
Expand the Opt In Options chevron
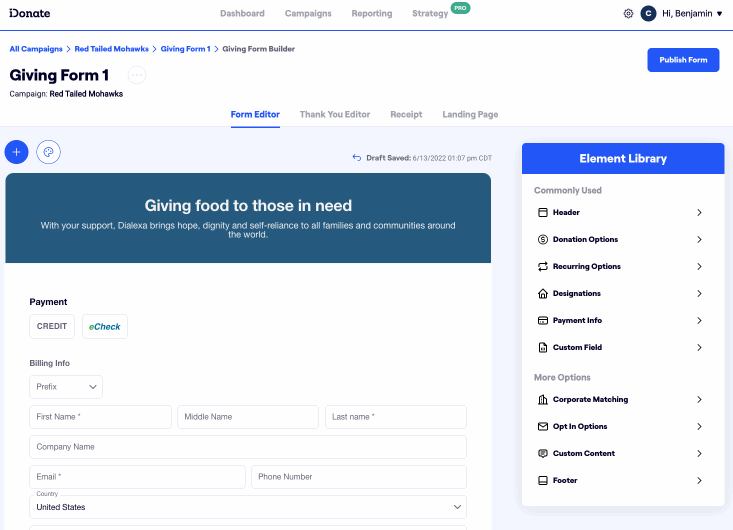(x=699, y=427)
